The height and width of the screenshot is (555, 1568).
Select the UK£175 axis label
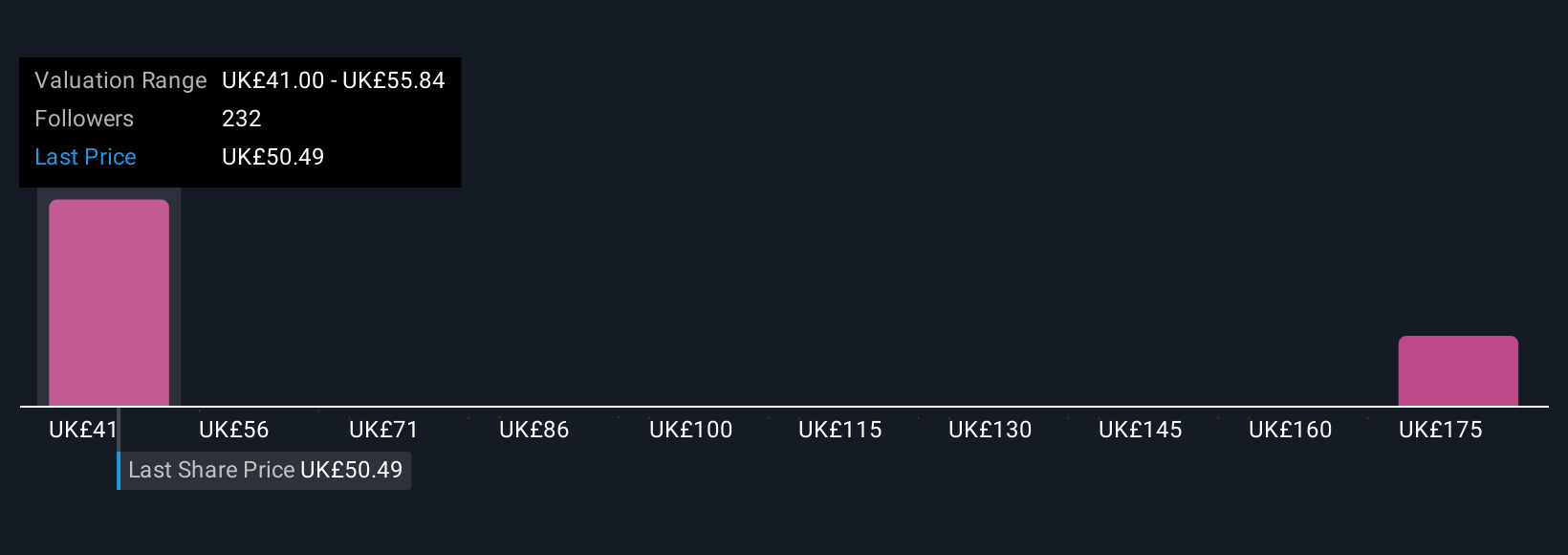(x=1440, y=430)
